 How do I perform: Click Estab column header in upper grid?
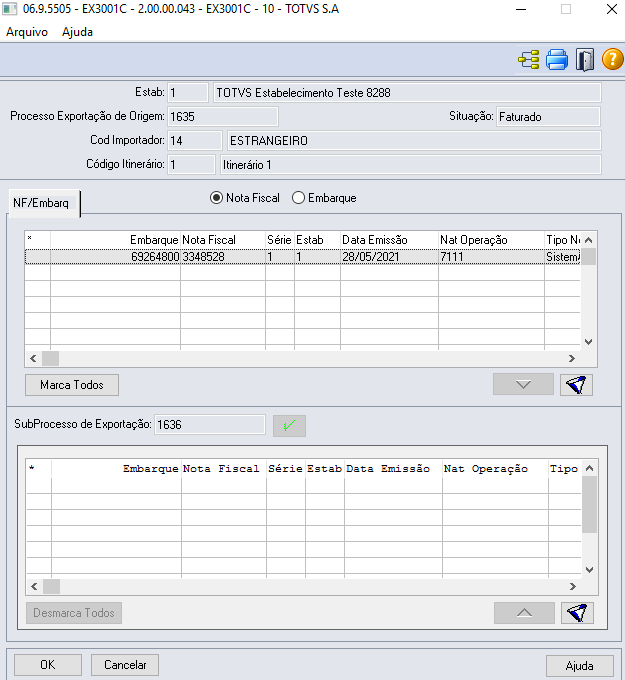tap(317, 240)
